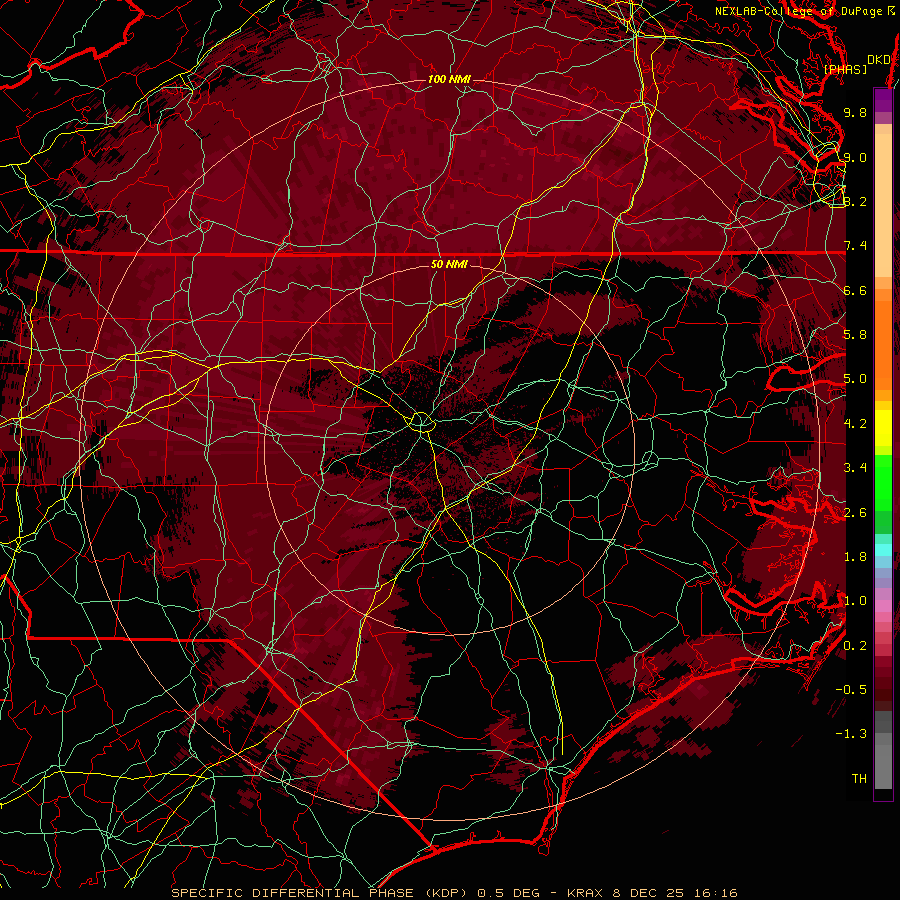Click the 2.6 color scale value
This screenshot has width=900, height=900.
tap(855, 513)
